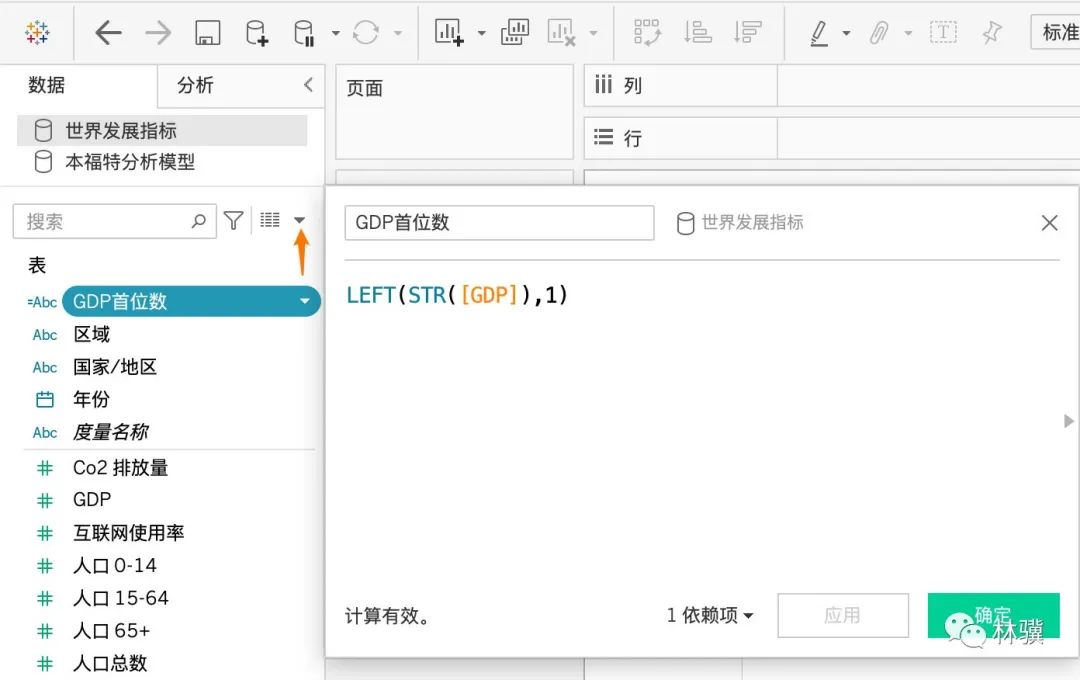Click the save disk icon
The height and width of the screenshot is (680, 1080).
[207, 32]
